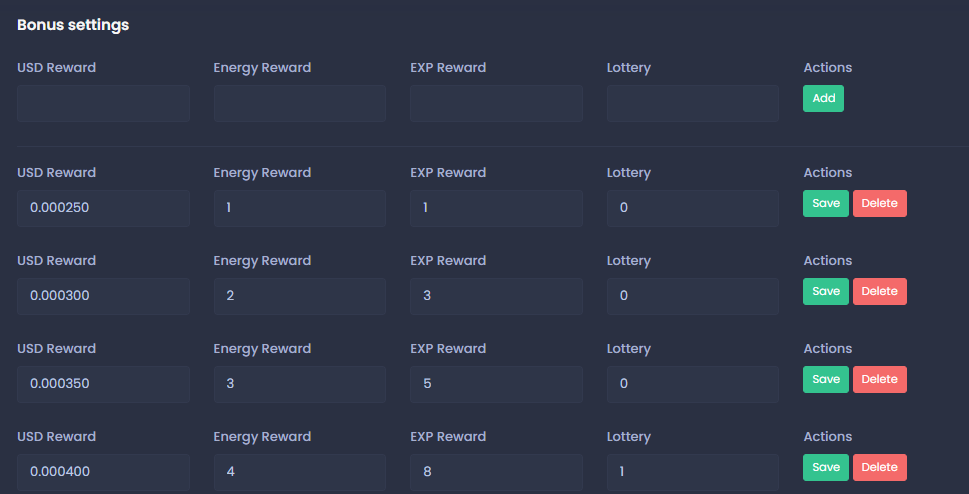
Task: Edit the USD Reward field showing 0.000250
Action: (103, 208)
